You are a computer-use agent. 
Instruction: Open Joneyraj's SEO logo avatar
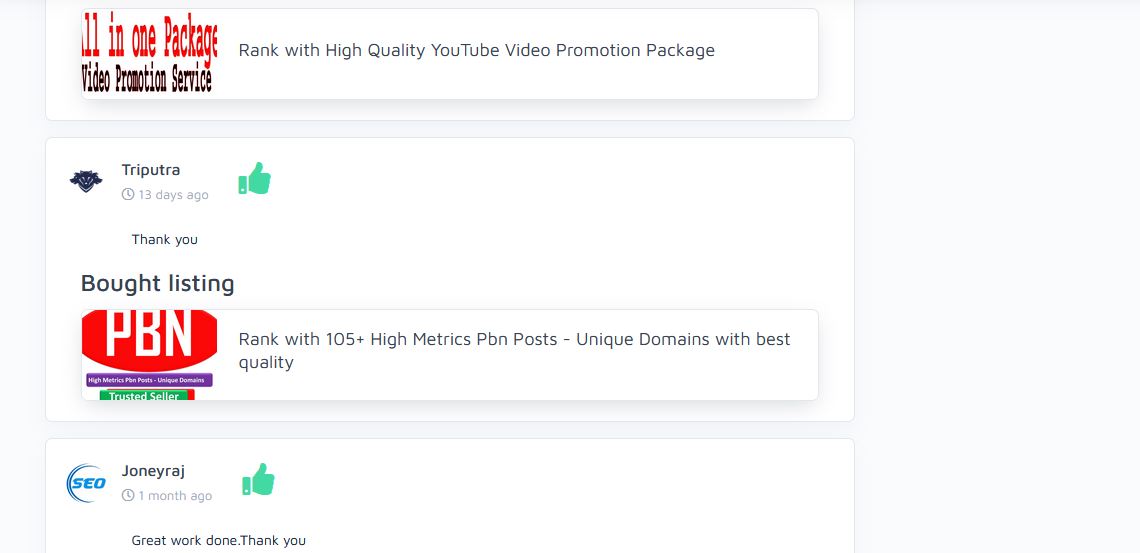click(86, 483)
